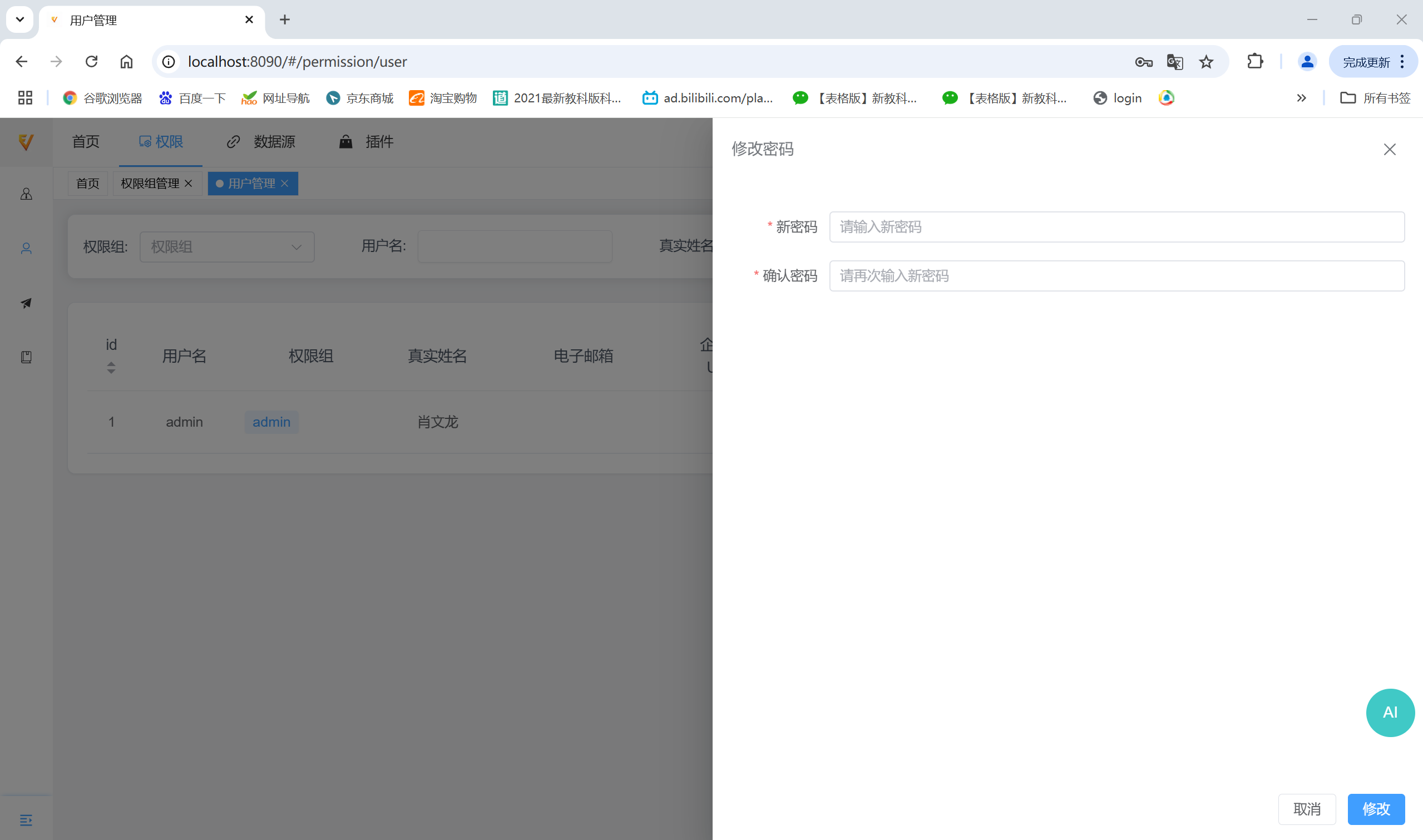Open the 2021最新教科版 bookmark
Image resolution: width=1423 pixels, height=840 pixels.
(557, 98)
